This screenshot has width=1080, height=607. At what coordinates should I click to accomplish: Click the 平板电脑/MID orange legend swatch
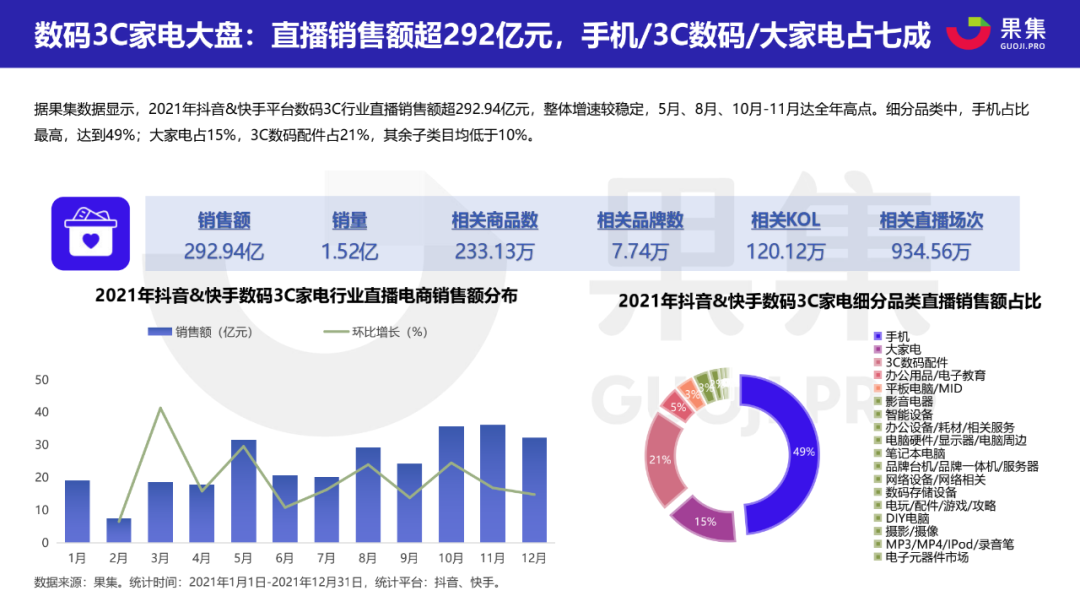click(x=878, y=389)
